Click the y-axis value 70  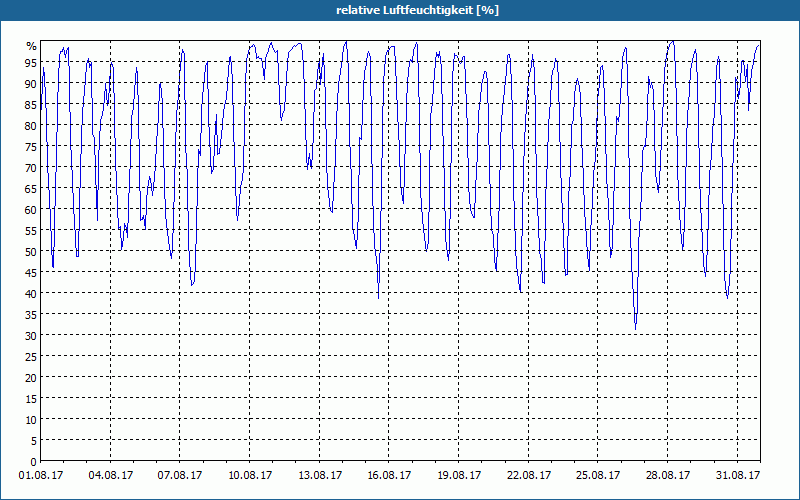tap(31, 167)
